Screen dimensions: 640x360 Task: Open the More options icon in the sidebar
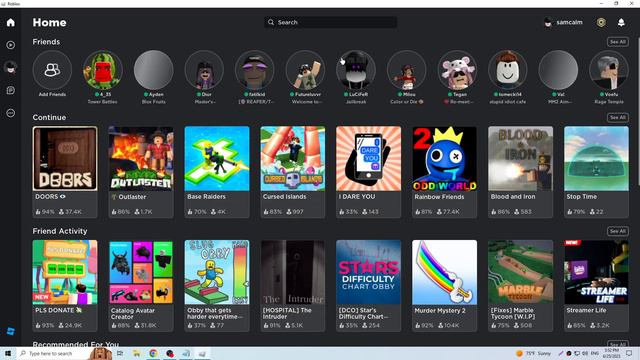[x=11, y=113]
